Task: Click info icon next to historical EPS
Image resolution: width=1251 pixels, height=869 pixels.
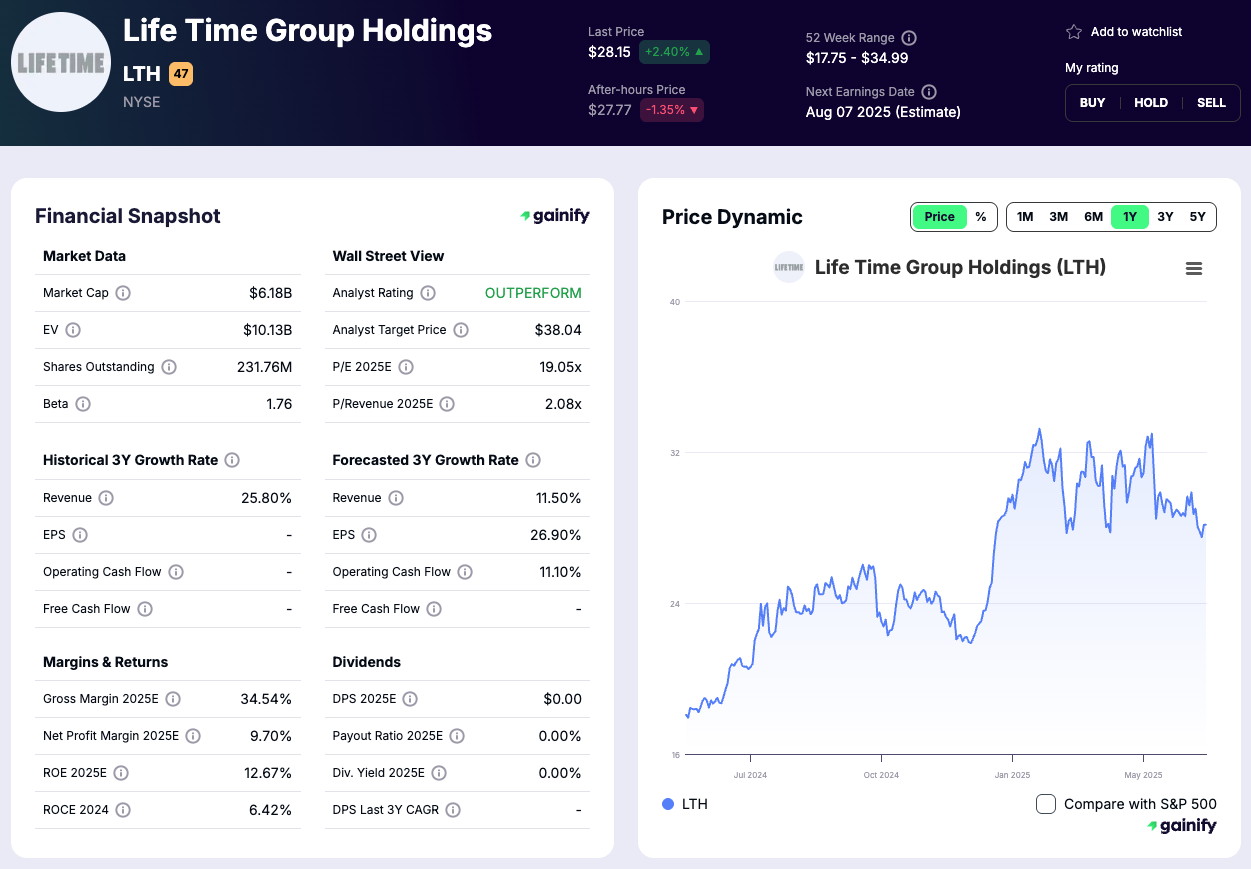Action: (80, 535)
